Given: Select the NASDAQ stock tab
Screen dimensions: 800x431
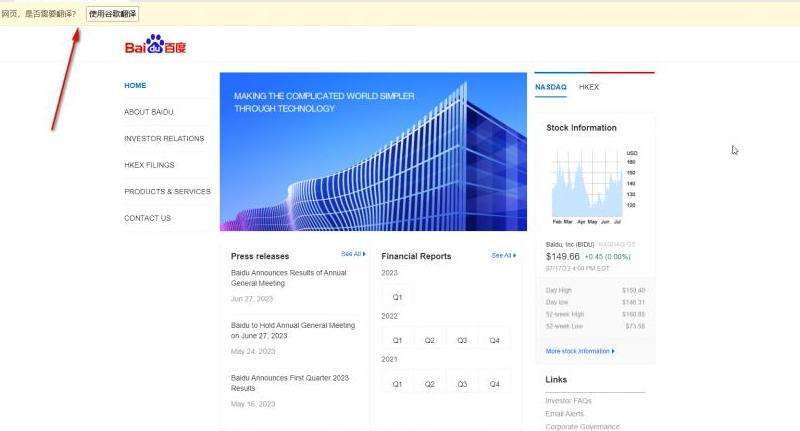Looking at the screenshot, I should (551, 87).
